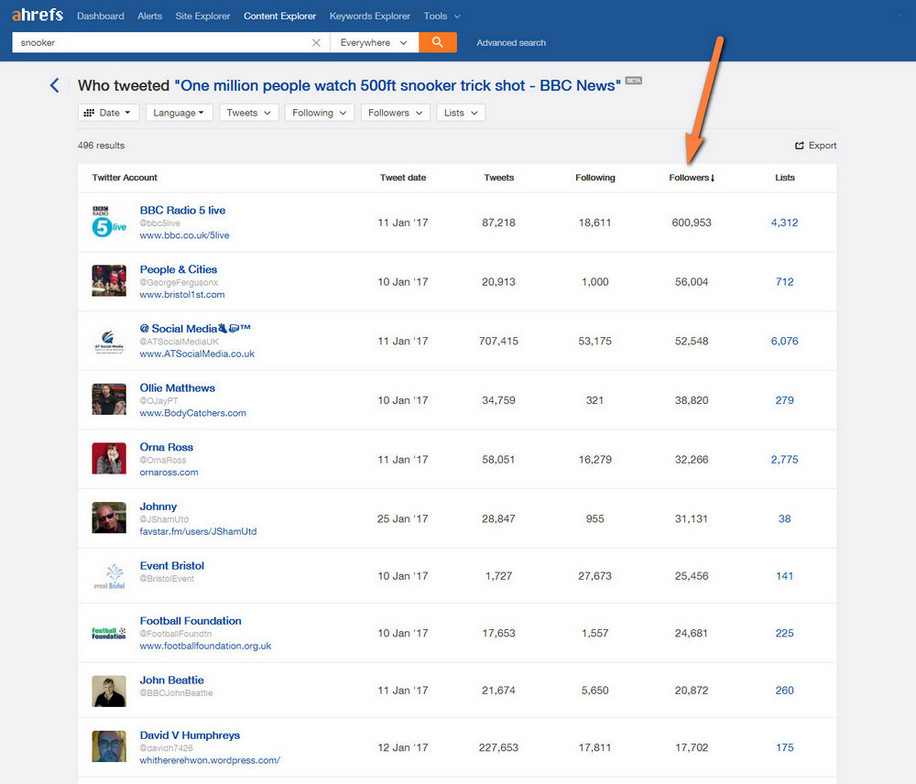This screenshot has height=784, width=916.
Task: Open Johnny account link
Action: point(158,507)
